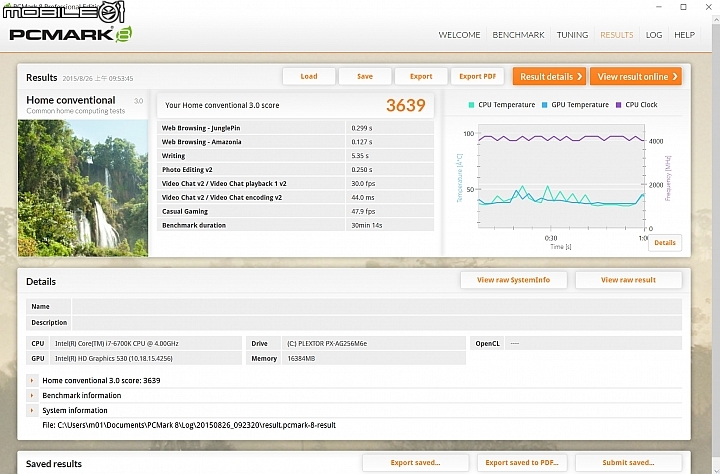
Task: Open Result details
Action: tap(550, 77)
